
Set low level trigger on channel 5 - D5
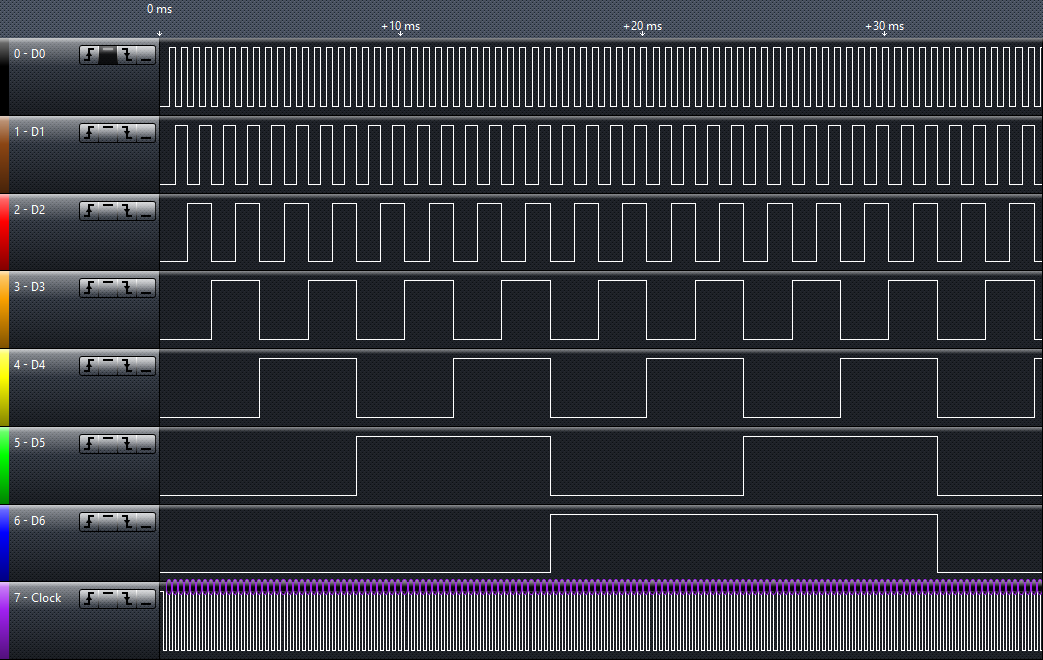click(146, 444)
